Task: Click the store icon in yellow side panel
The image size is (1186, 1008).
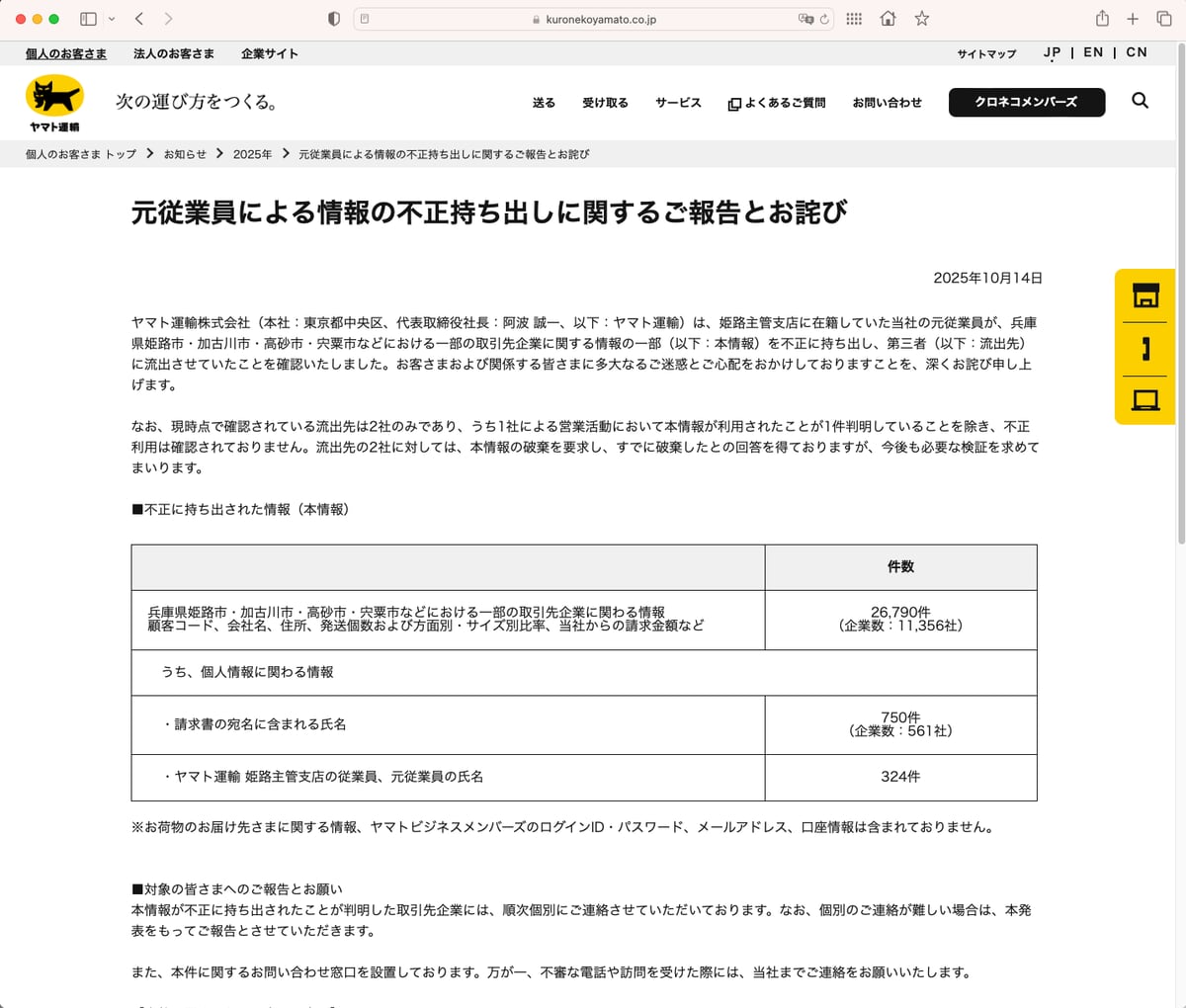Action: point(1145,295)
